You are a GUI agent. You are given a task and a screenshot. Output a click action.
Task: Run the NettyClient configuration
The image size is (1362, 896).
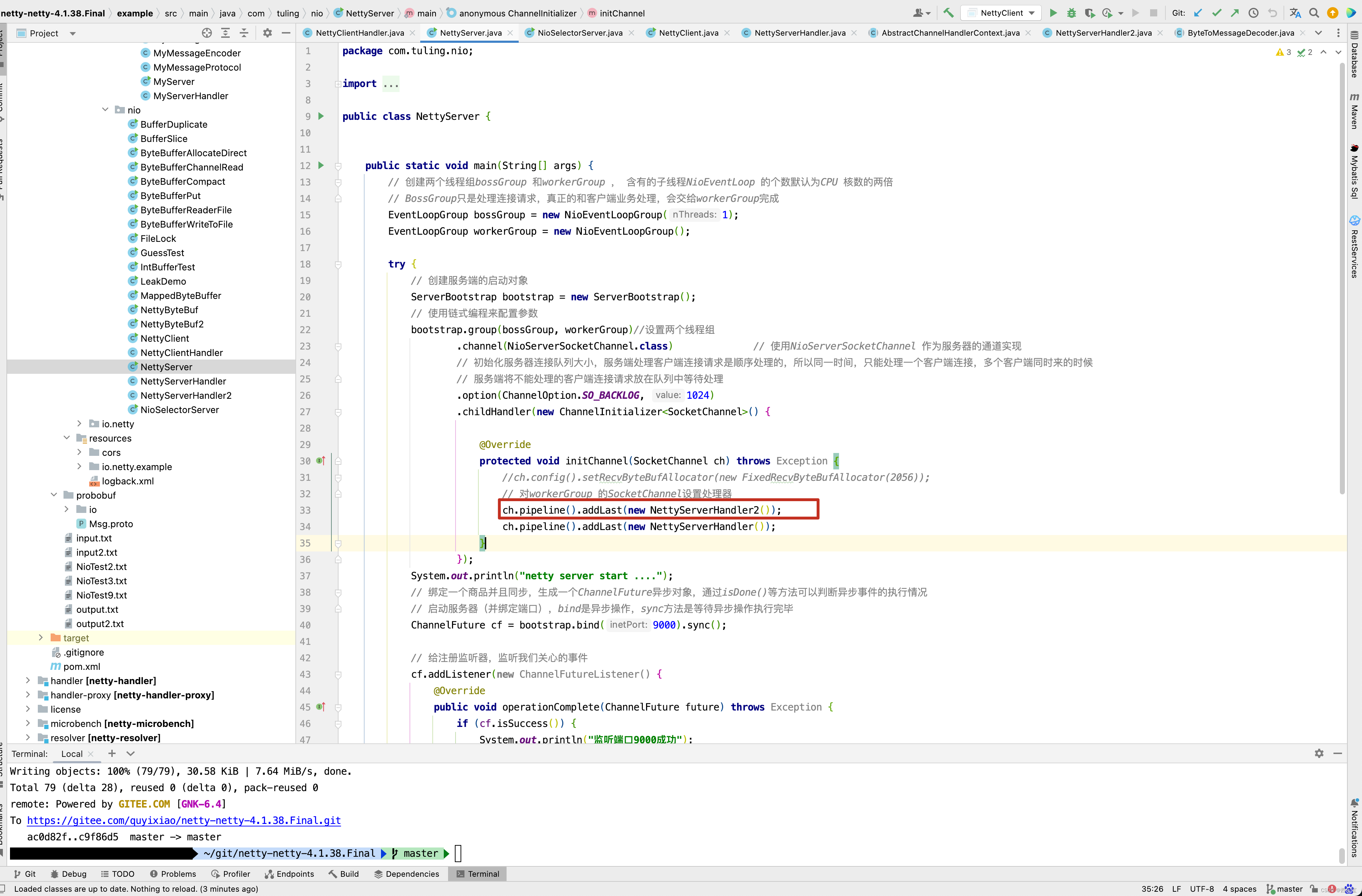[1053, 13]
